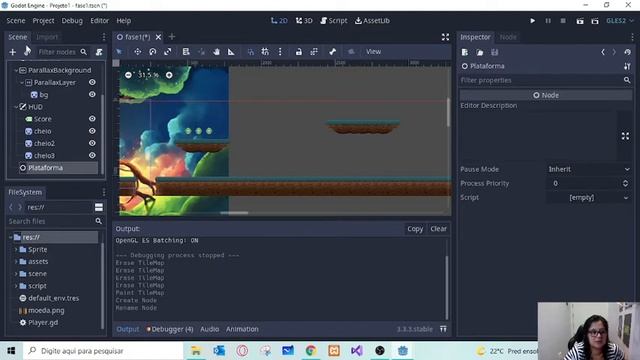The image size is (640, 360).
Task: Switch to the Script workspace
Action: 334,21
